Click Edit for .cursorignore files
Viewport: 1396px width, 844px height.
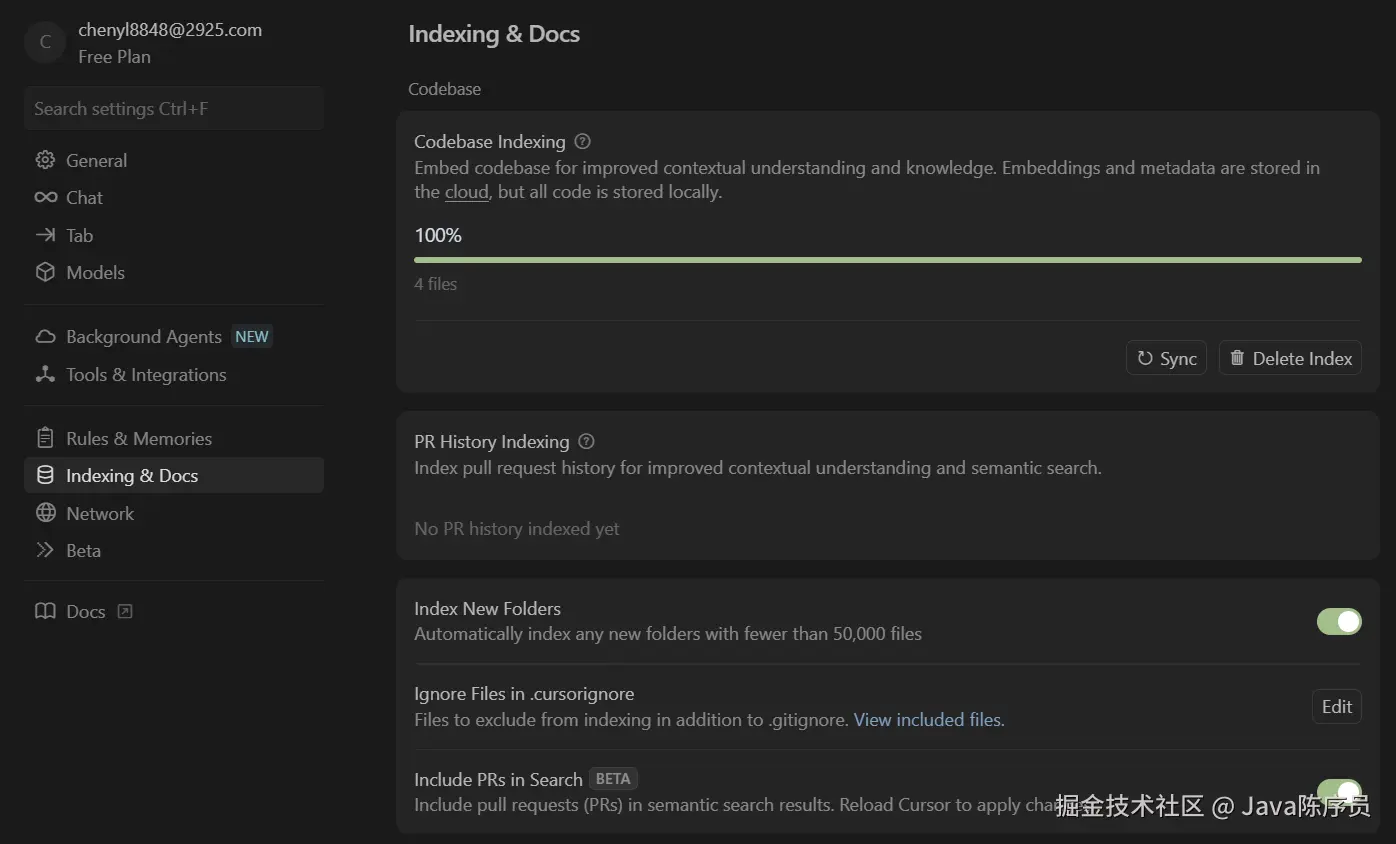1336,706
